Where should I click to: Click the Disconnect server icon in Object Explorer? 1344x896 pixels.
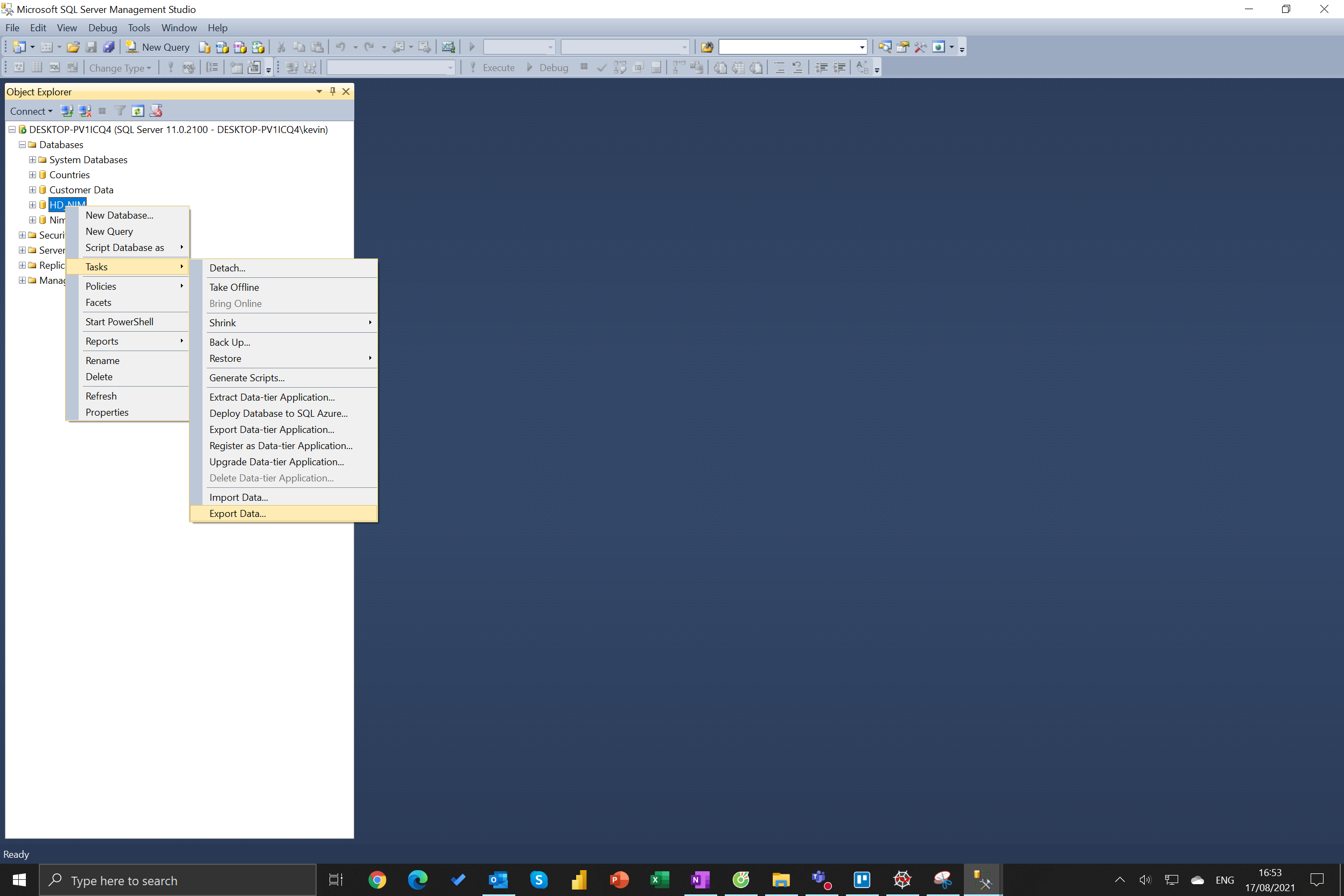(85, 111)
